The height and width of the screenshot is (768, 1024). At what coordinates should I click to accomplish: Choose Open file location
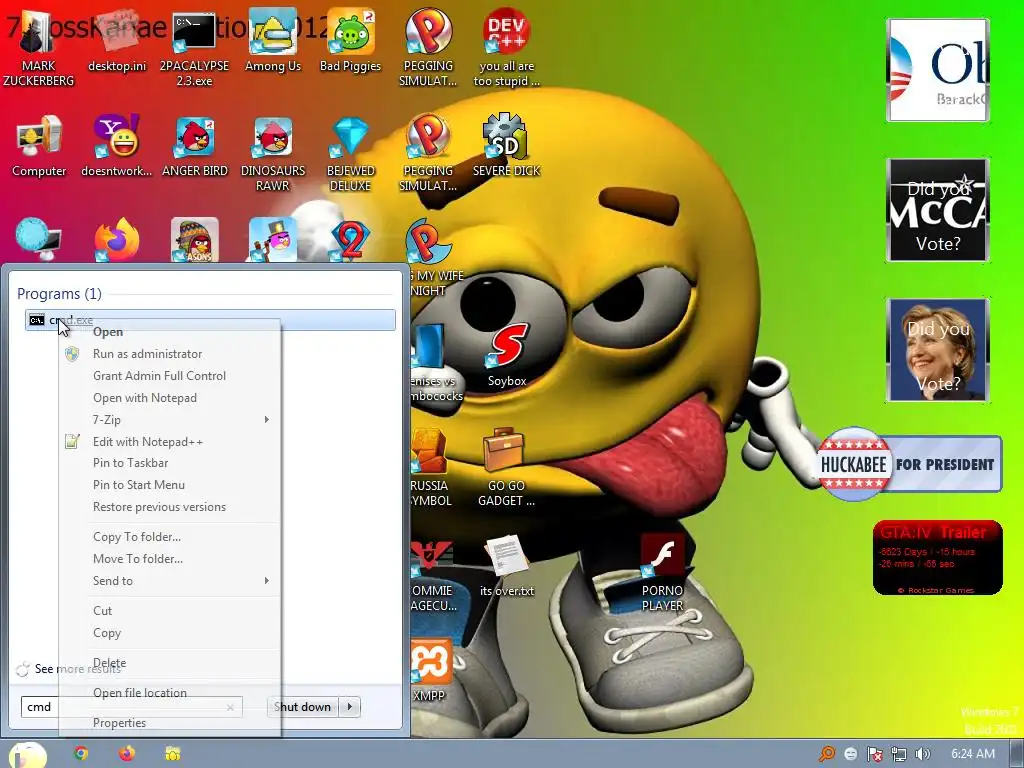[170, 693]
